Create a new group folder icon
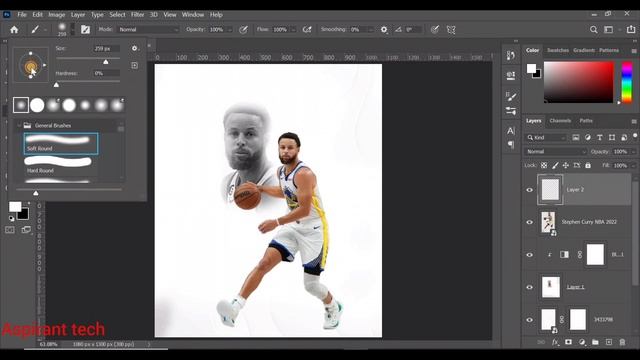Image resolution: width=640 pixels, height=360 pixels. pyautogui.click(x=595, y=342)
